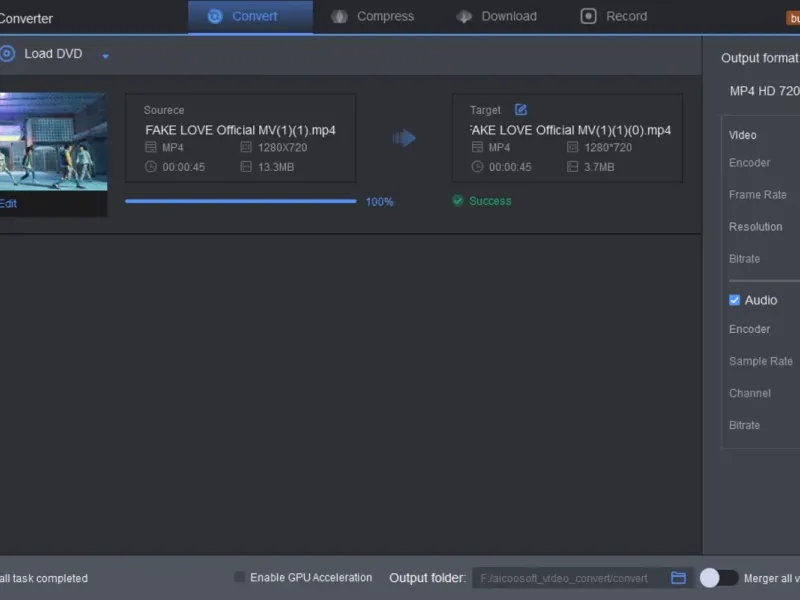The image size is (800, 600).
Task: Click the source MP4 format icon
Action: click(x=151, y=147)
